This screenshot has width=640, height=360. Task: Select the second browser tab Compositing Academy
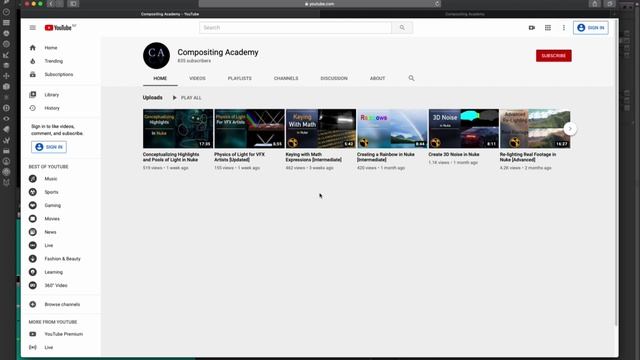(x=464, y=14)
